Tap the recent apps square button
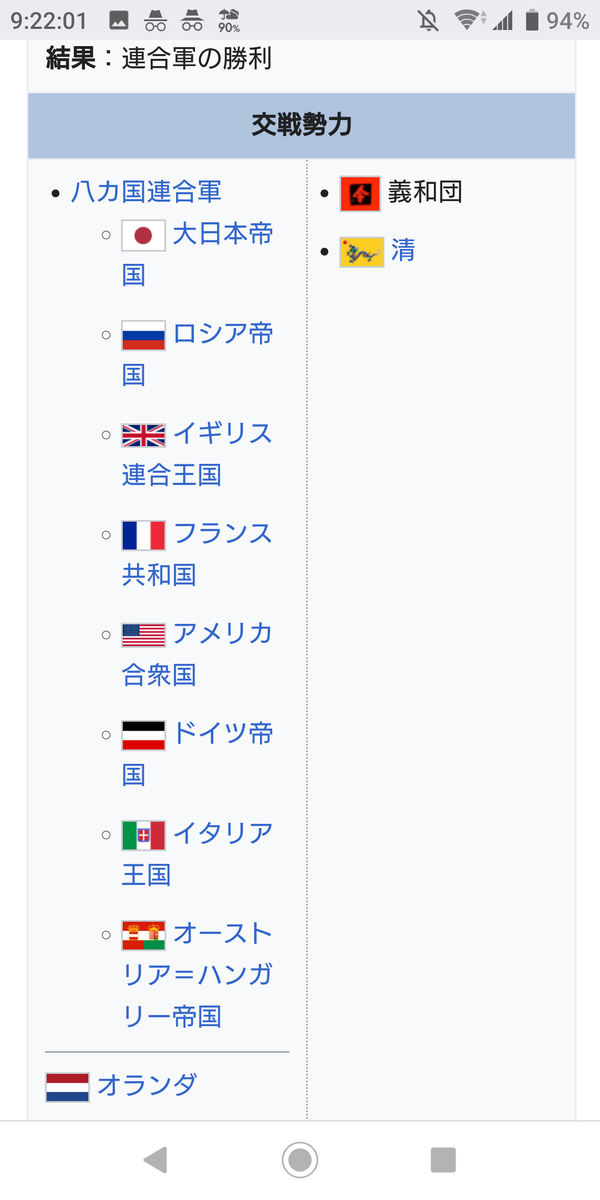Viewport: 600px width, 1200px height. click(443, 1160)
